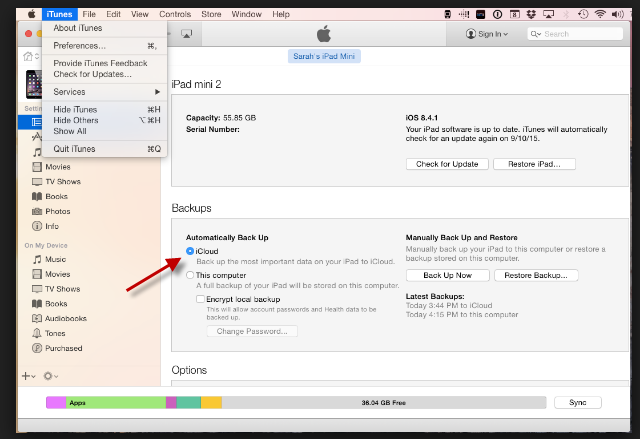Screen dimensions: 640x439
Task: Open the Edit menu
Action: tap(113, 14)
